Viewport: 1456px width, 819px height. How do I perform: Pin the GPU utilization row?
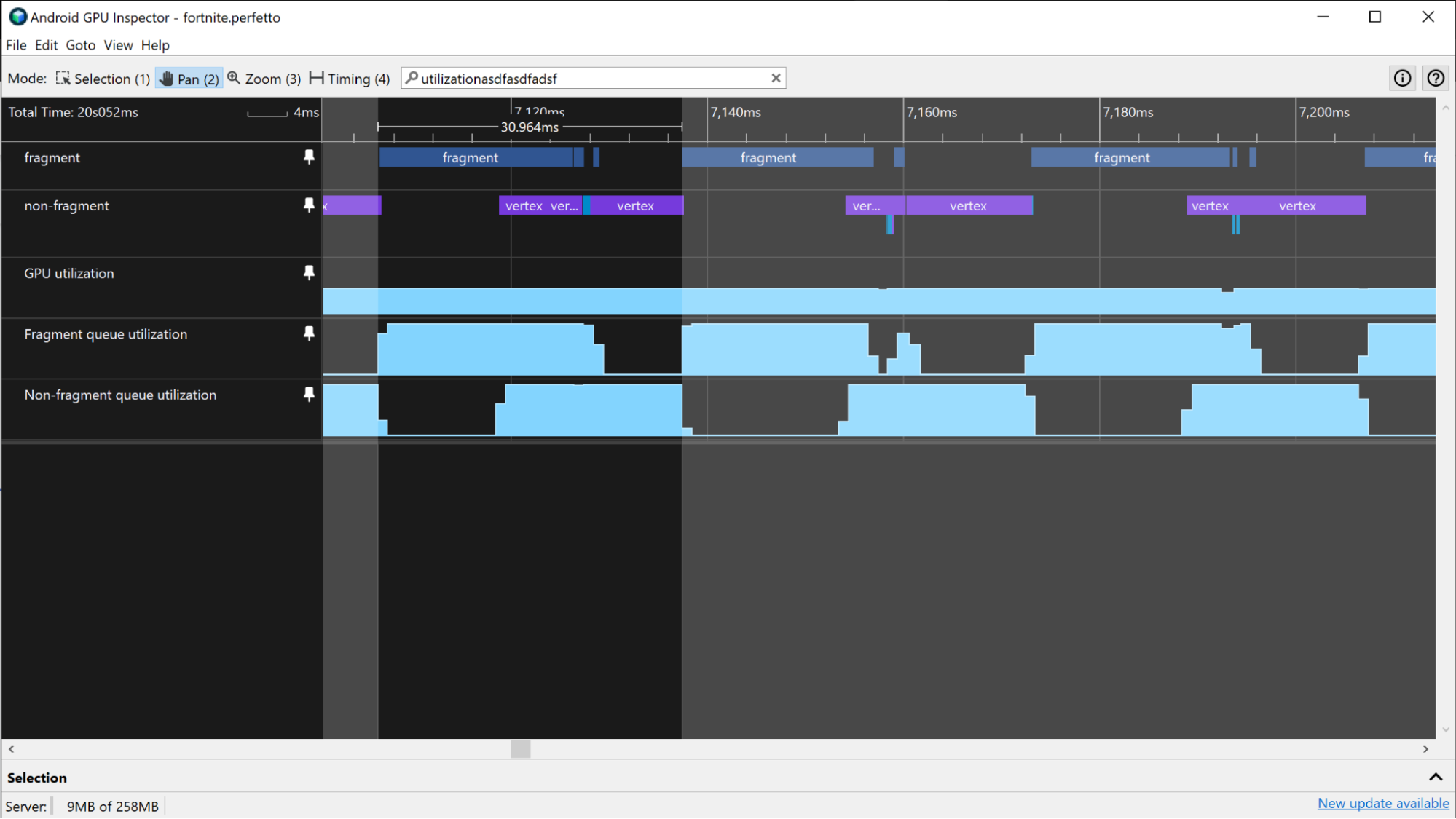coord(308,272)
